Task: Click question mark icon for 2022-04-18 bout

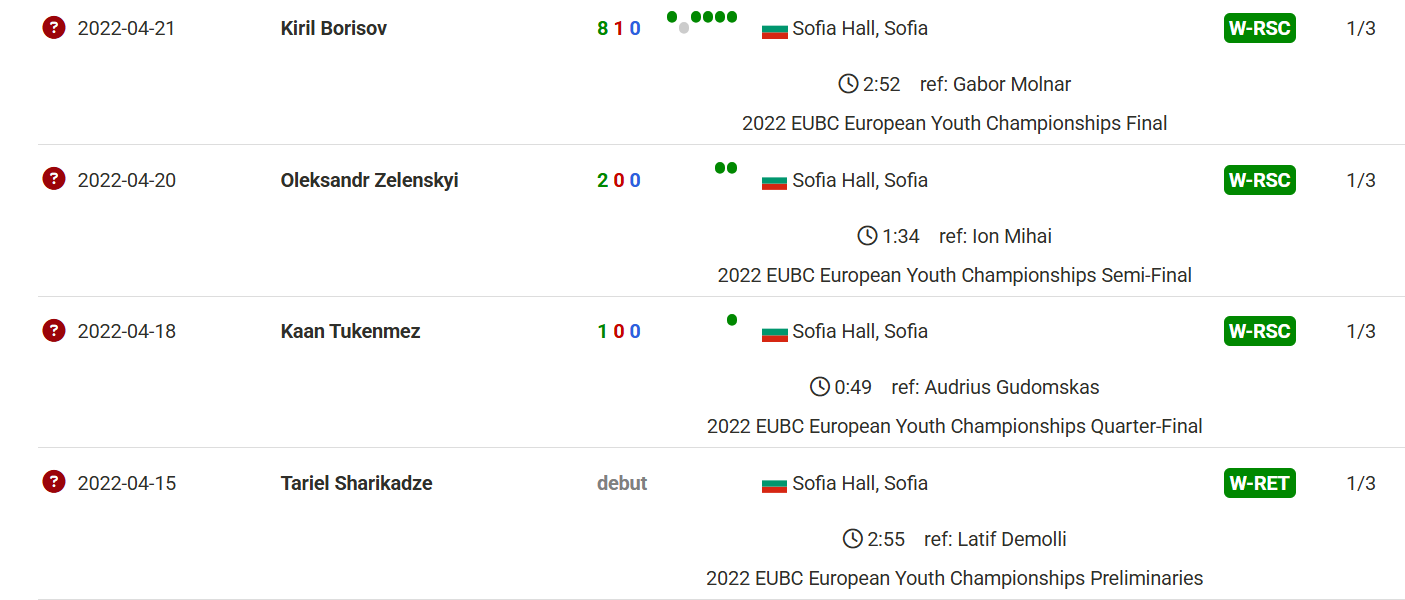Action: tap(54, 330)
